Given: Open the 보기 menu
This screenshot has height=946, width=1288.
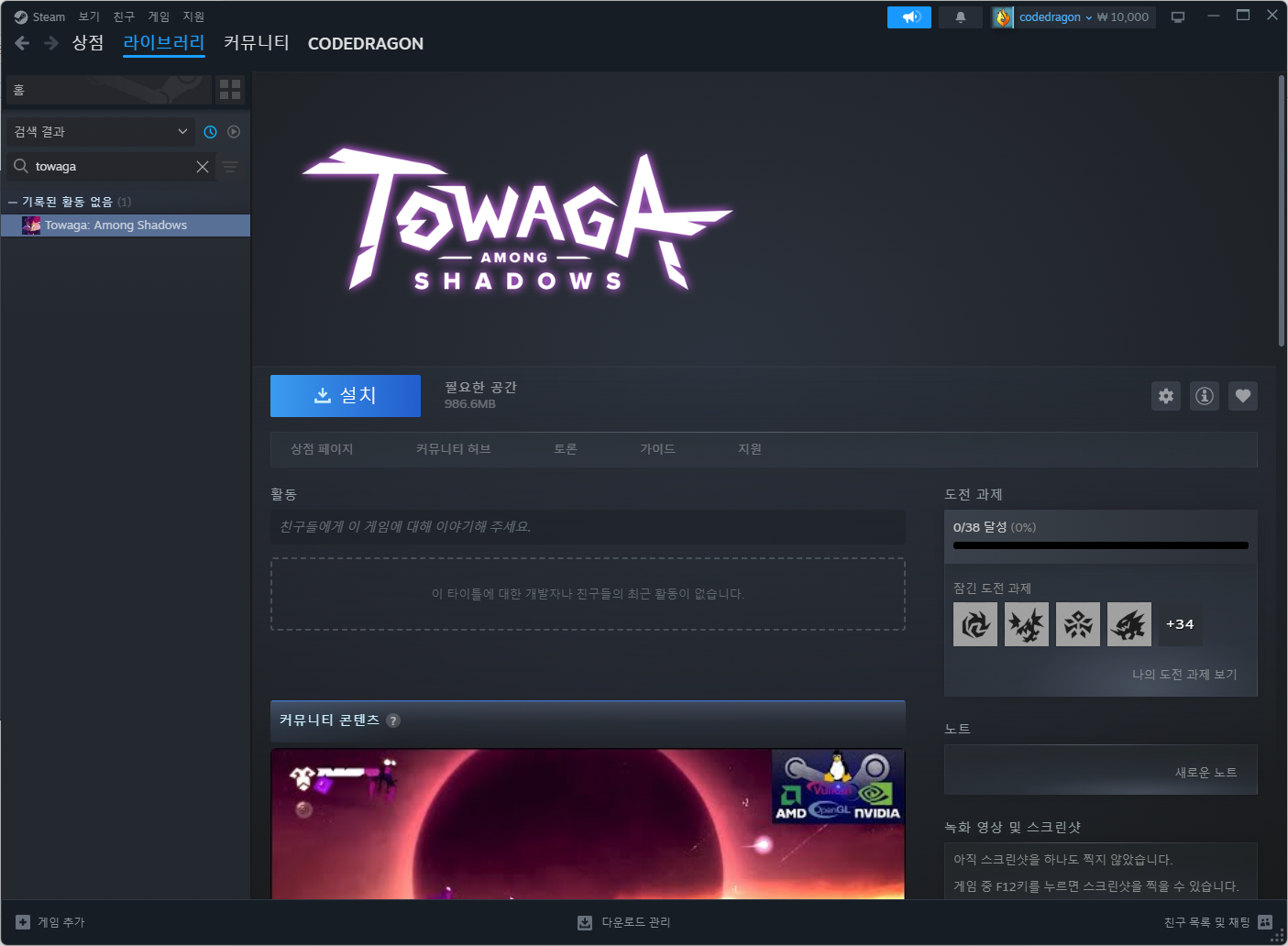Looking at the screenshot, I should click(x=89, y=16).
